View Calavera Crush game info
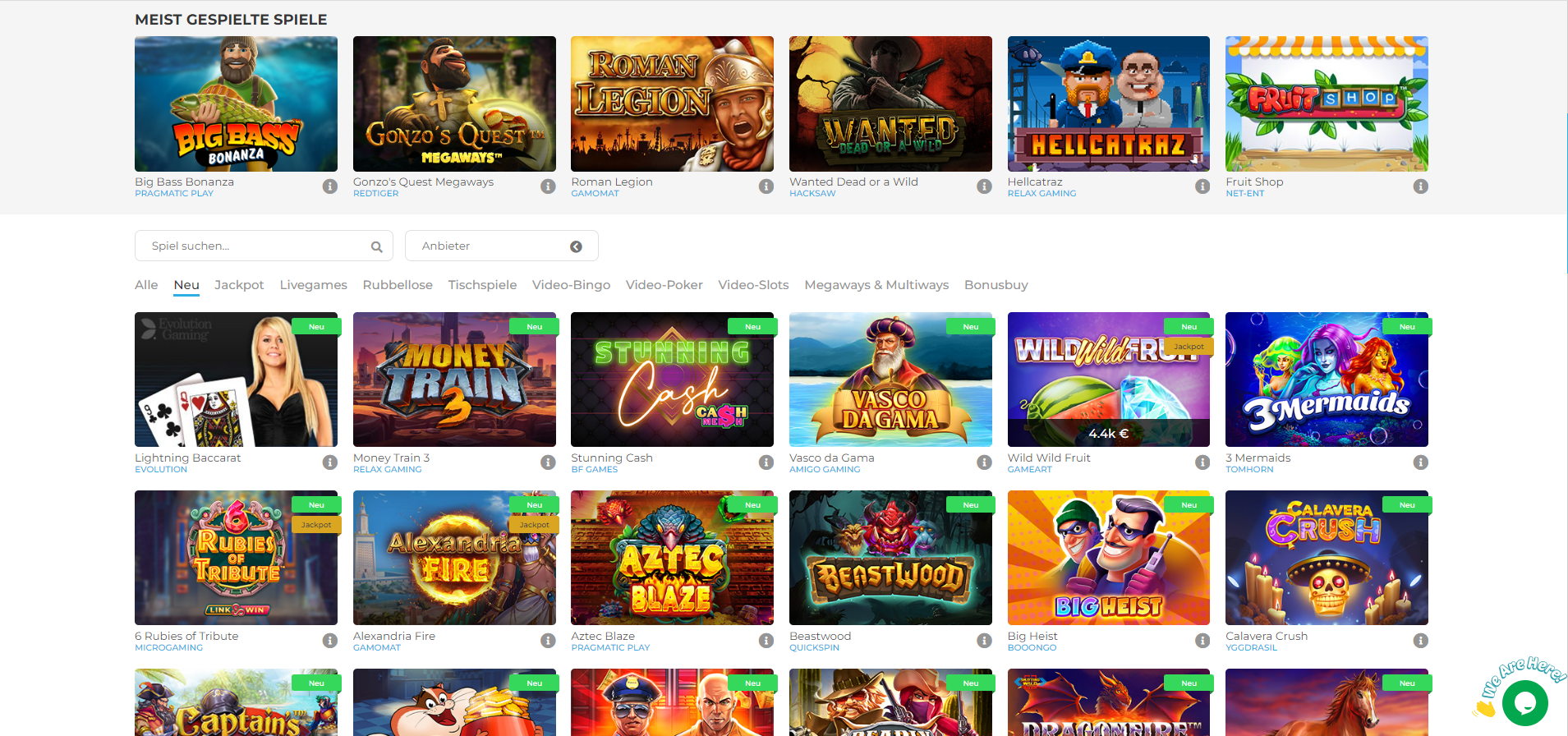Screen dimensions: 1568x736 (x=1420, y=641)
